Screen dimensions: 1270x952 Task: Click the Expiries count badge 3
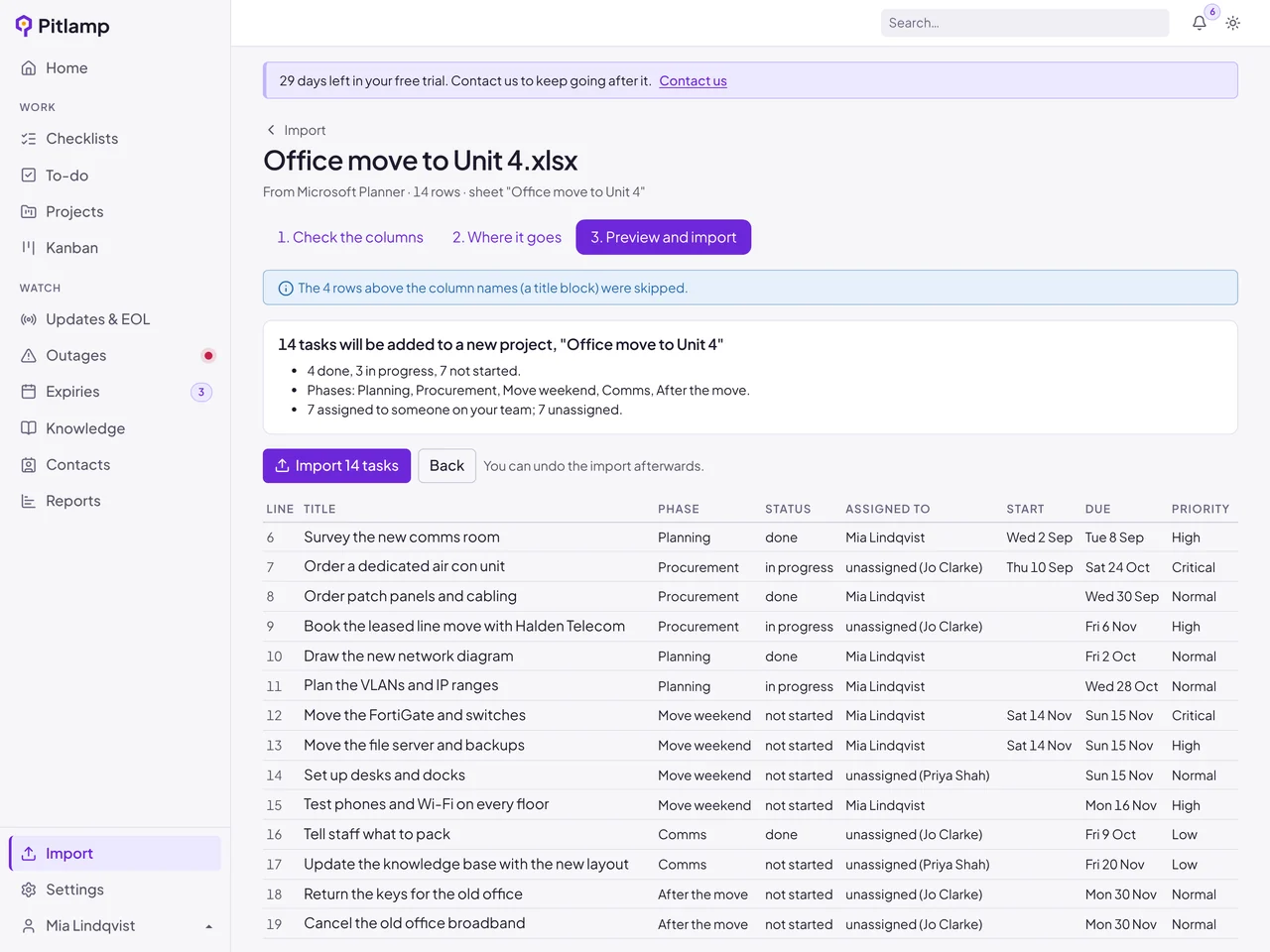click(x=201, y=392)
